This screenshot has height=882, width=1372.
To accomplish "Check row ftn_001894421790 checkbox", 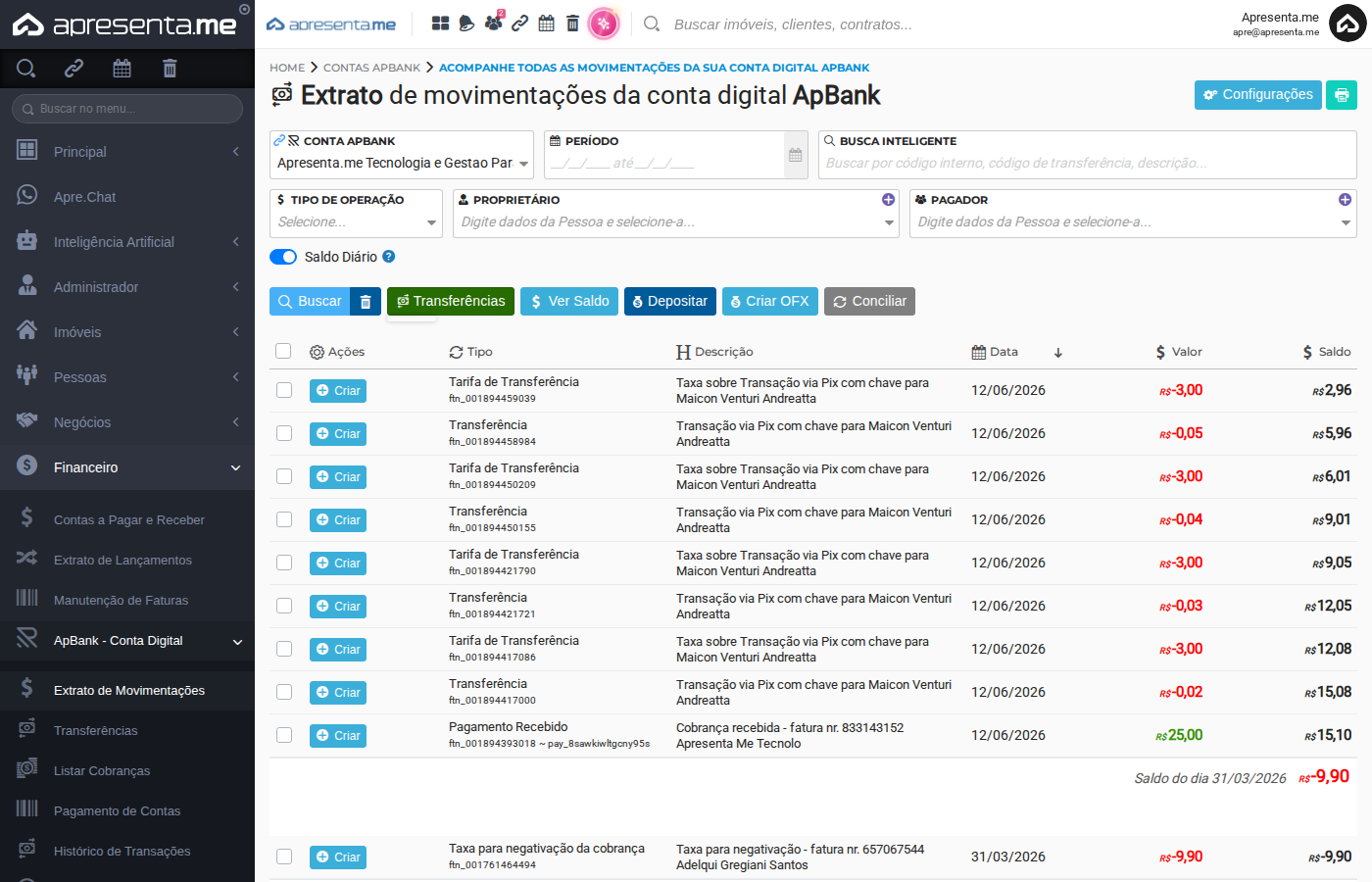I will pyautogui.click(x=284, y=563).
